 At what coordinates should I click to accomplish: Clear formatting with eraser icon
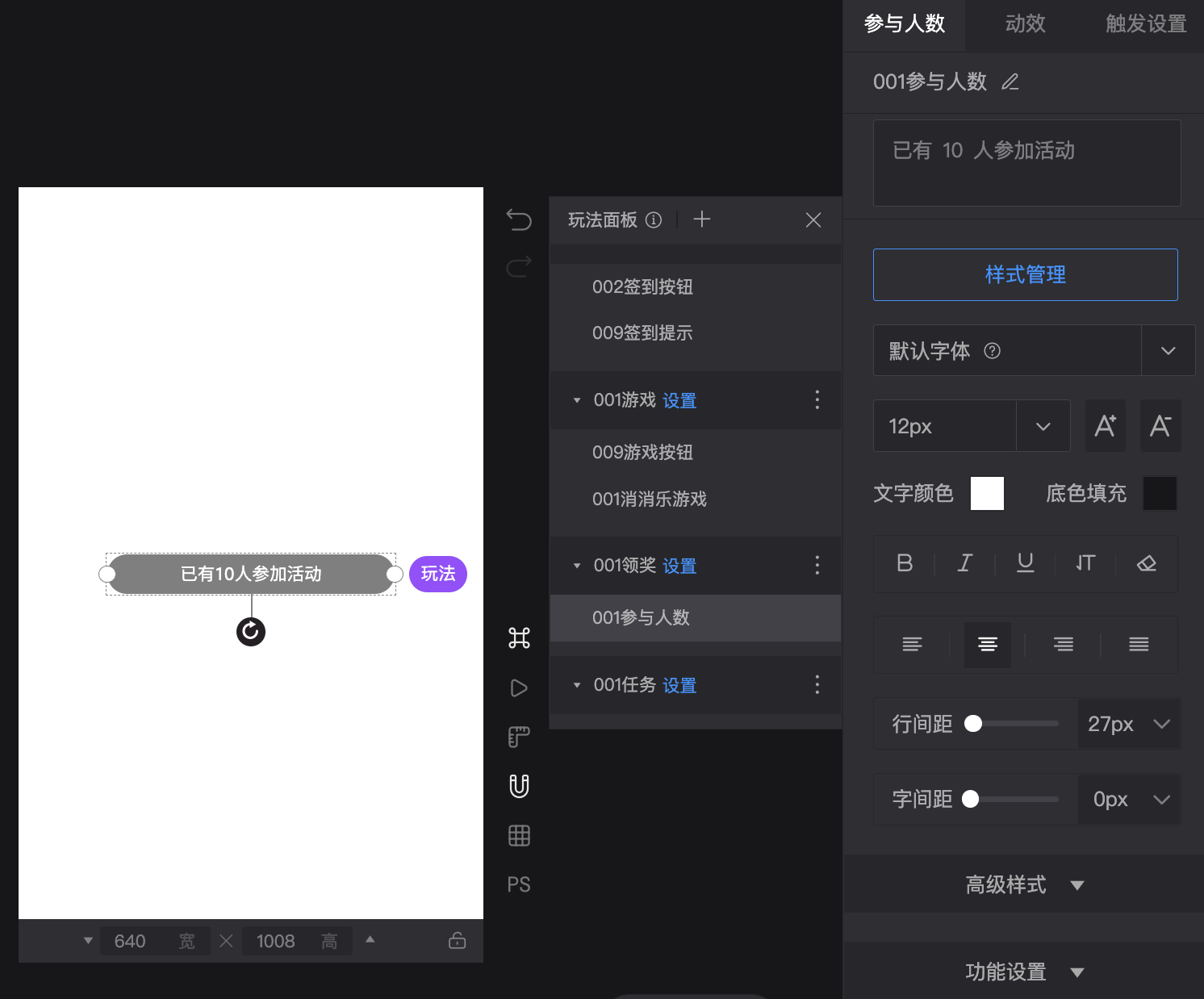[1147, 563]
